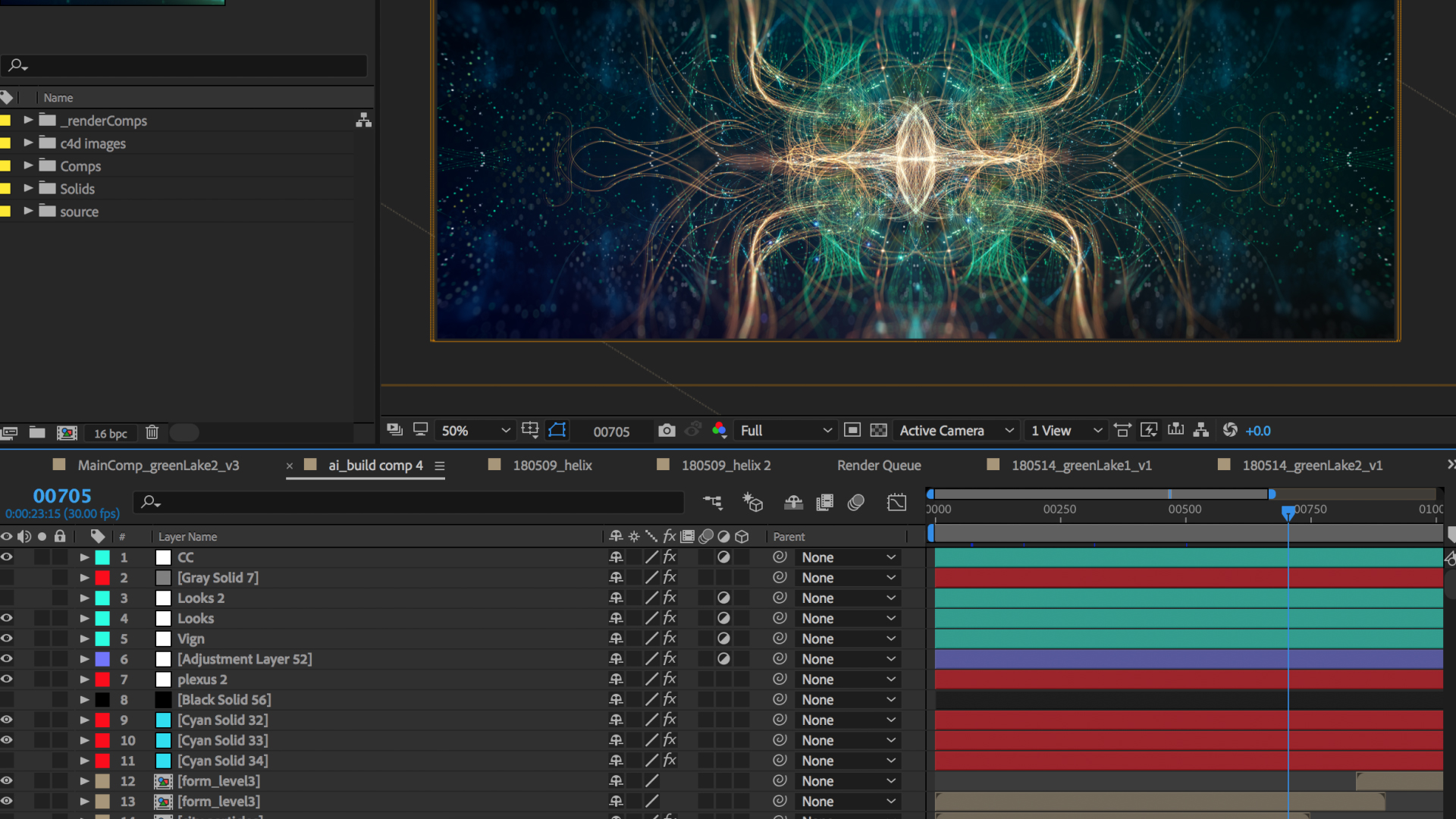Switch to 180514_greenLake1_v1 tab
1456x819 pixels.
1081,466
